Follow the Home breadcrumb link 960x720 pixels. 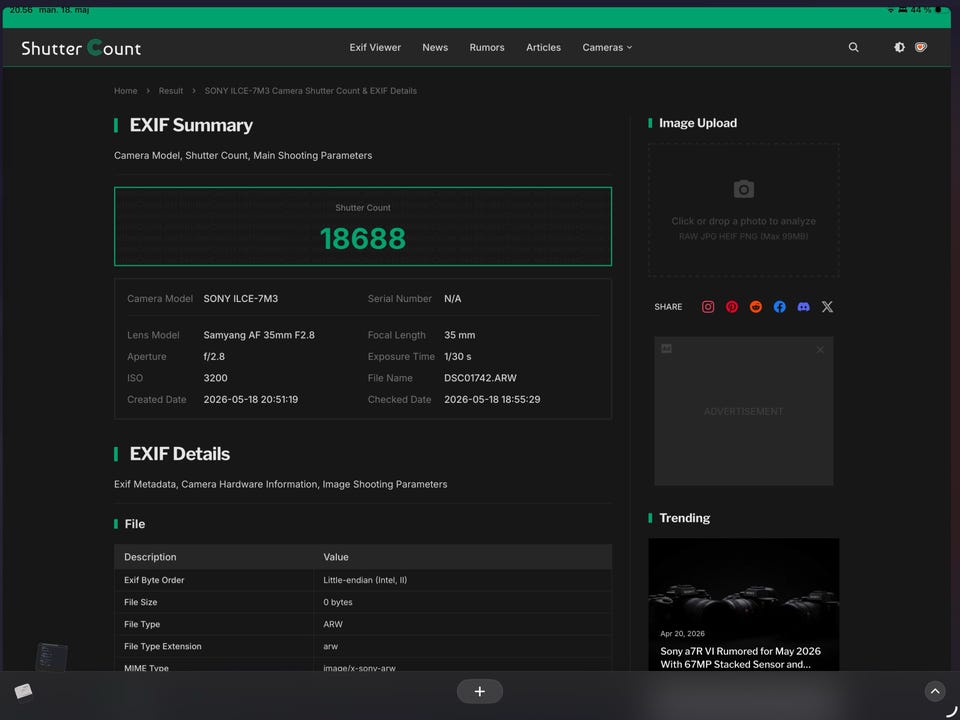pos(126,91)
